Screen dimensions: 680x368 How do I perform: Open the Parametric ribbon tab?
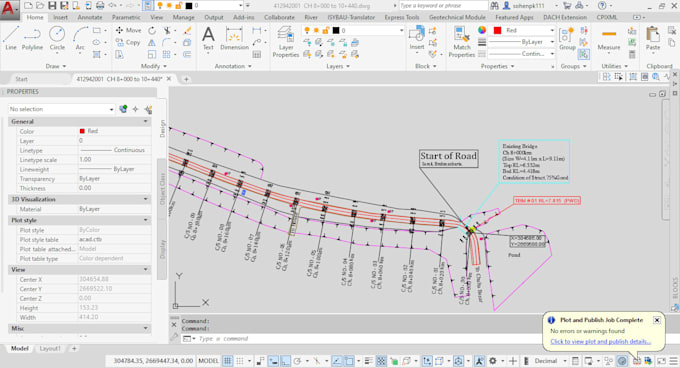[x=126, y=17]
